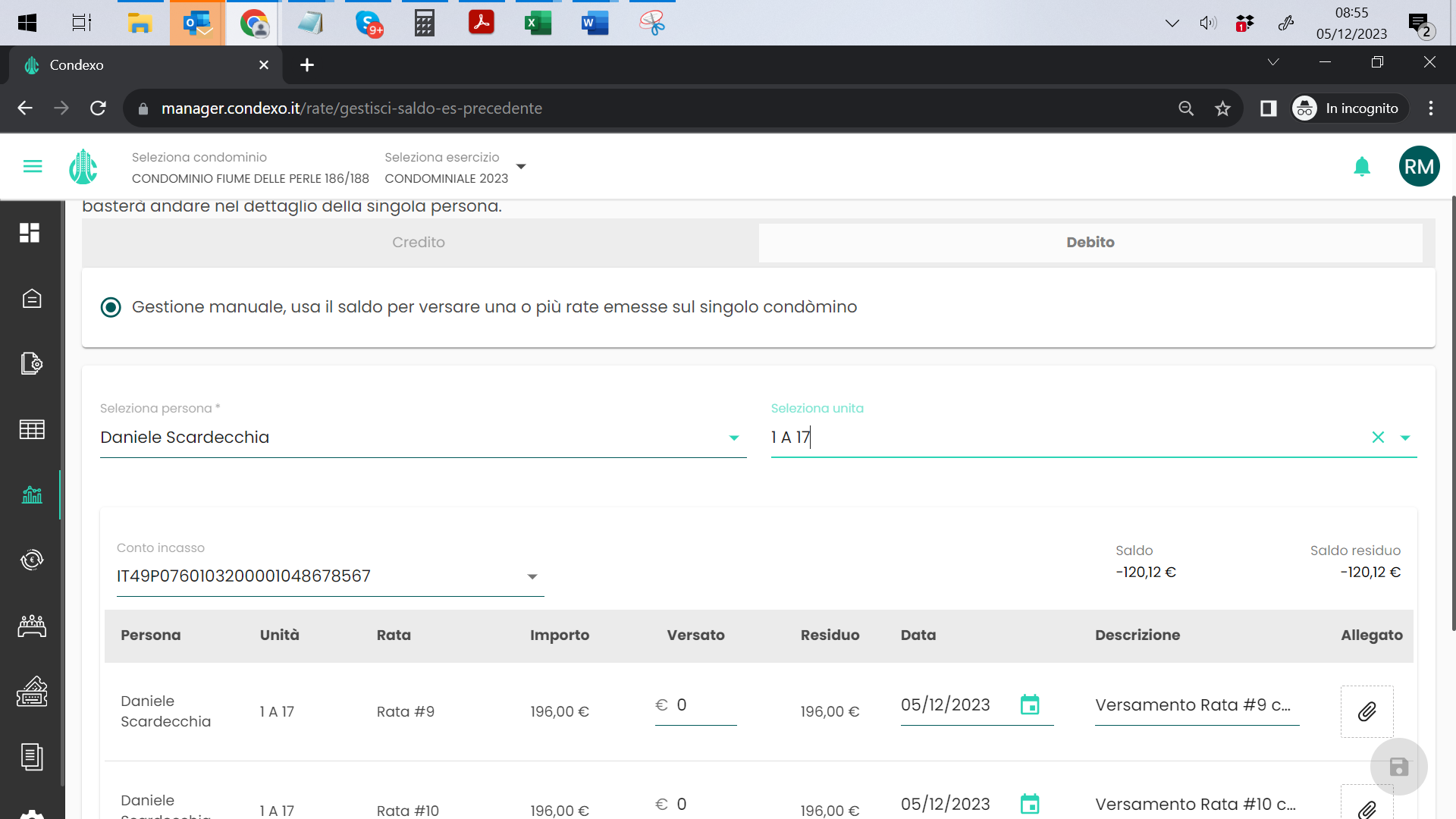Open the Chrome three-dot menu
This screenshot has height=819, width=1456.
click(1431, 108)
